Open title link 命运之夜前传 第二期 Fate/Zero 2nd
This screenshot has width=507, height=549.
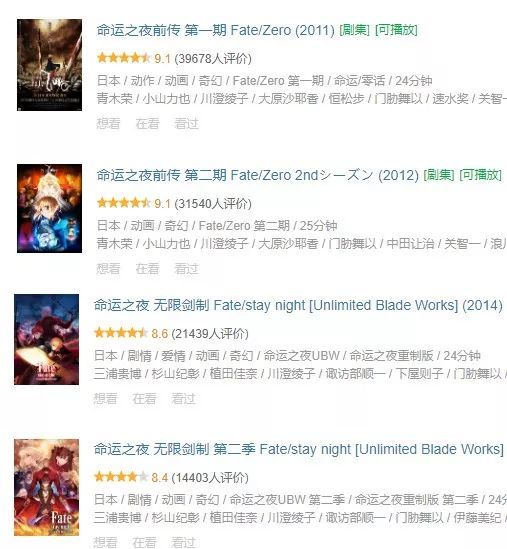258,175
